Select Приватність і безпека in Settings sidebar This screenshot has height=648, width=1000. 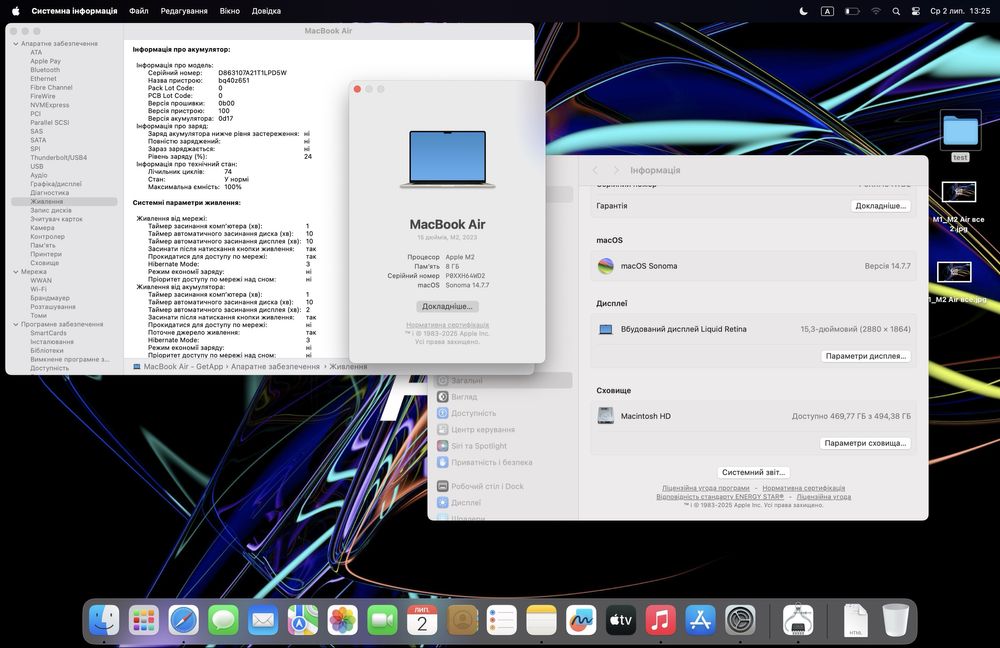(x=503, y=462)
